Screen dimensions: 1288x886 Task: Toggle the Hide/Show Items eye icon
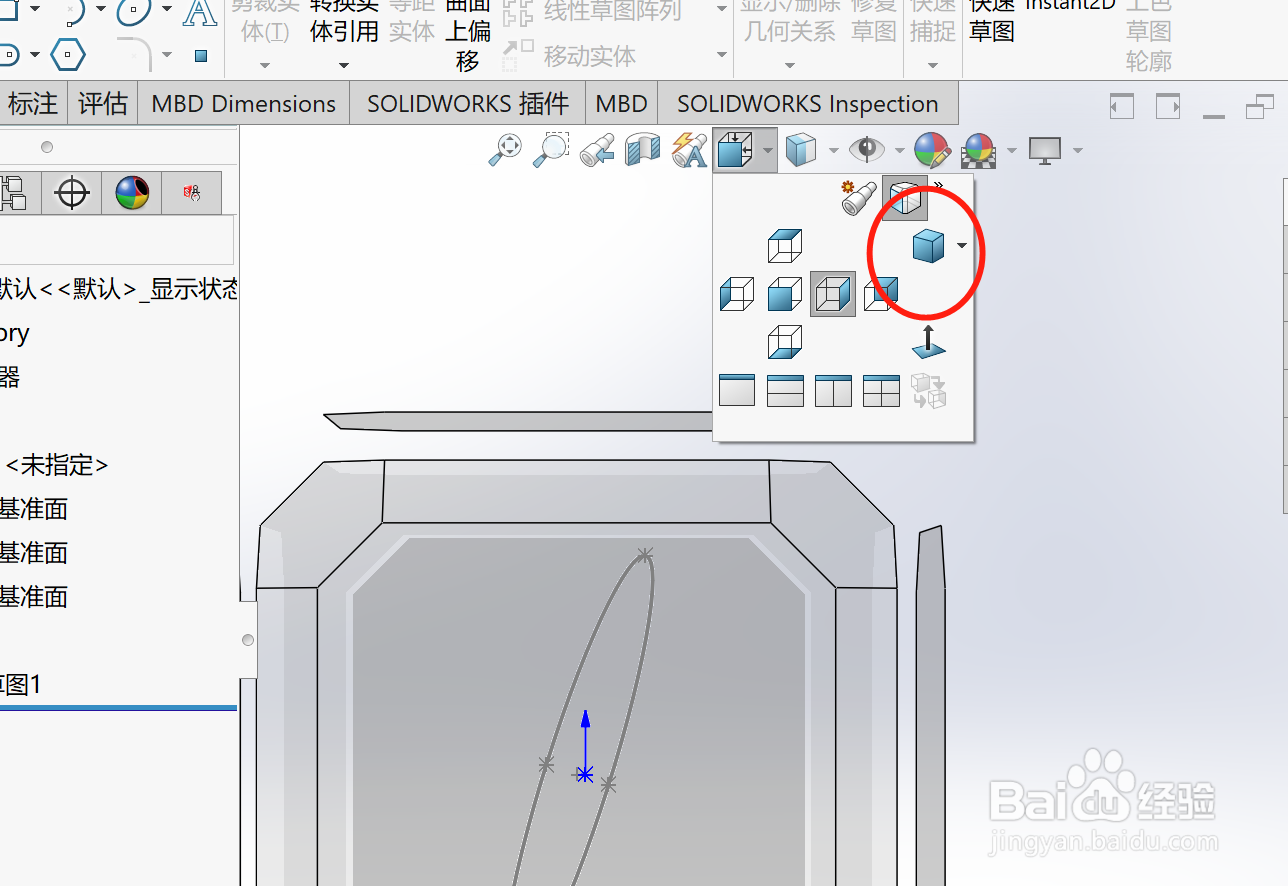point(869,148)
